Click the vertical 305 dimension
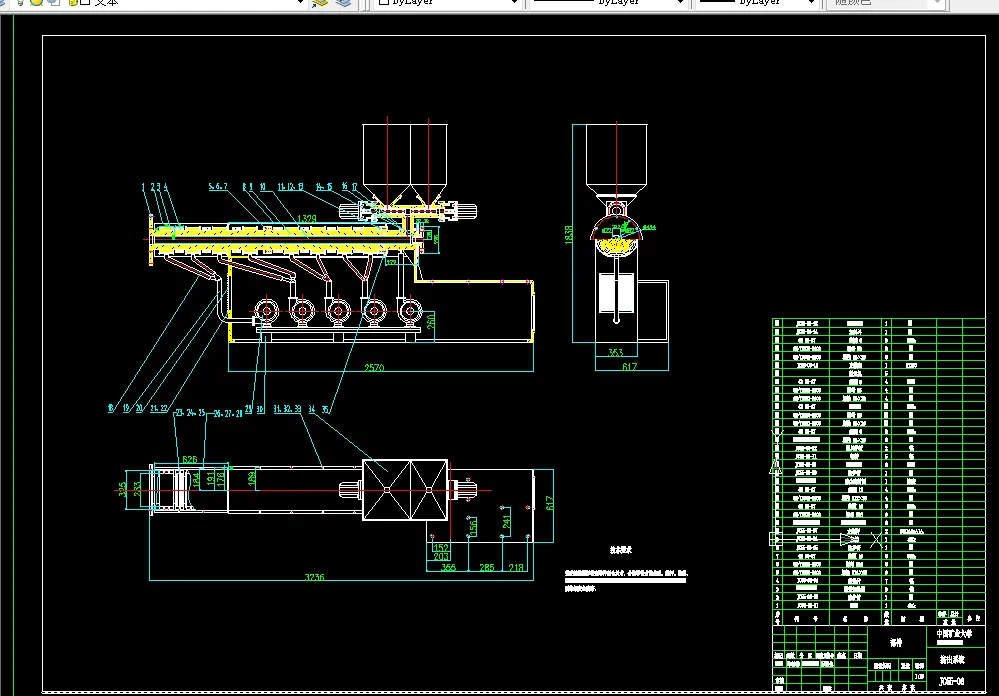Viewport: 999px width, 696px height. 122,489
